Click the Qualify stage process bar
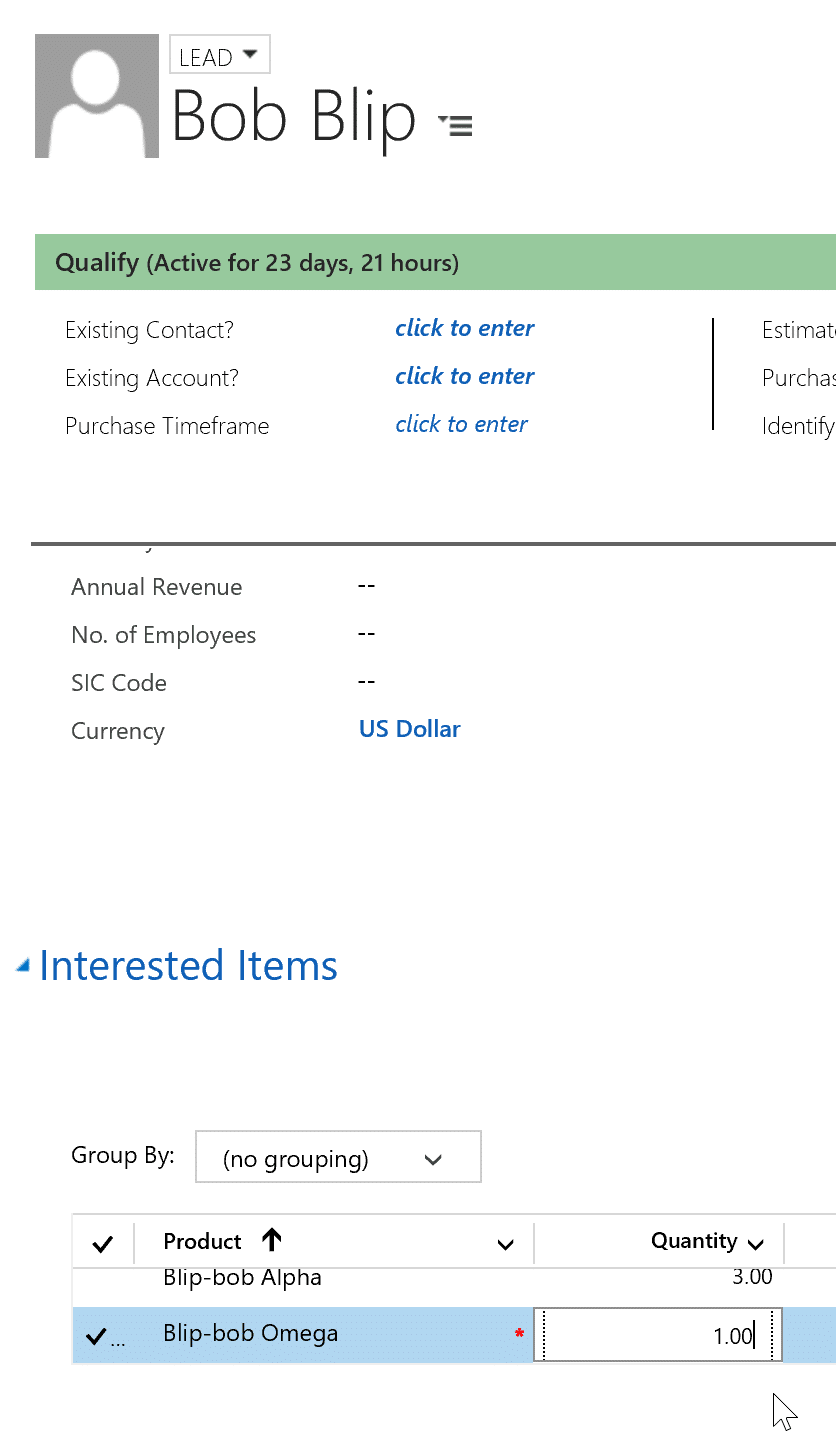This screenshot has width=836, height=1431. (435, 263)
